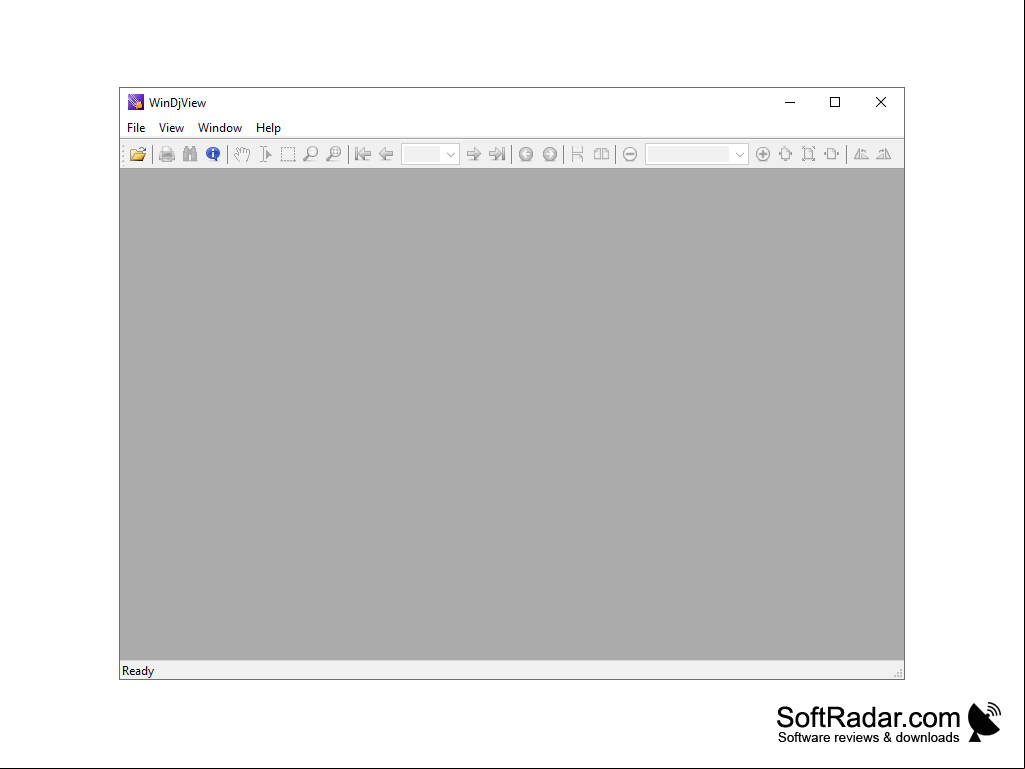The image size is (1025, 769).
Task: Click the Print toolbar icon
Action: coord(167,154)
